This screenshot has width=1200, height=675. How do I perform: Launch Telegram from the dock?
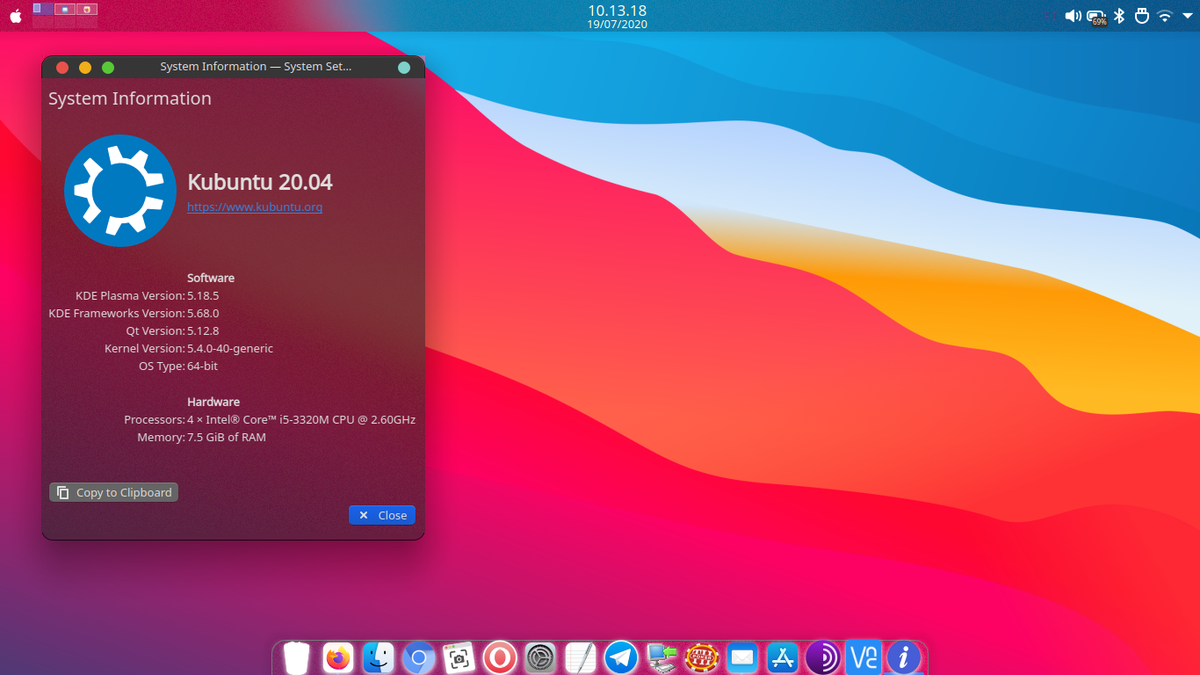(621, 657)
